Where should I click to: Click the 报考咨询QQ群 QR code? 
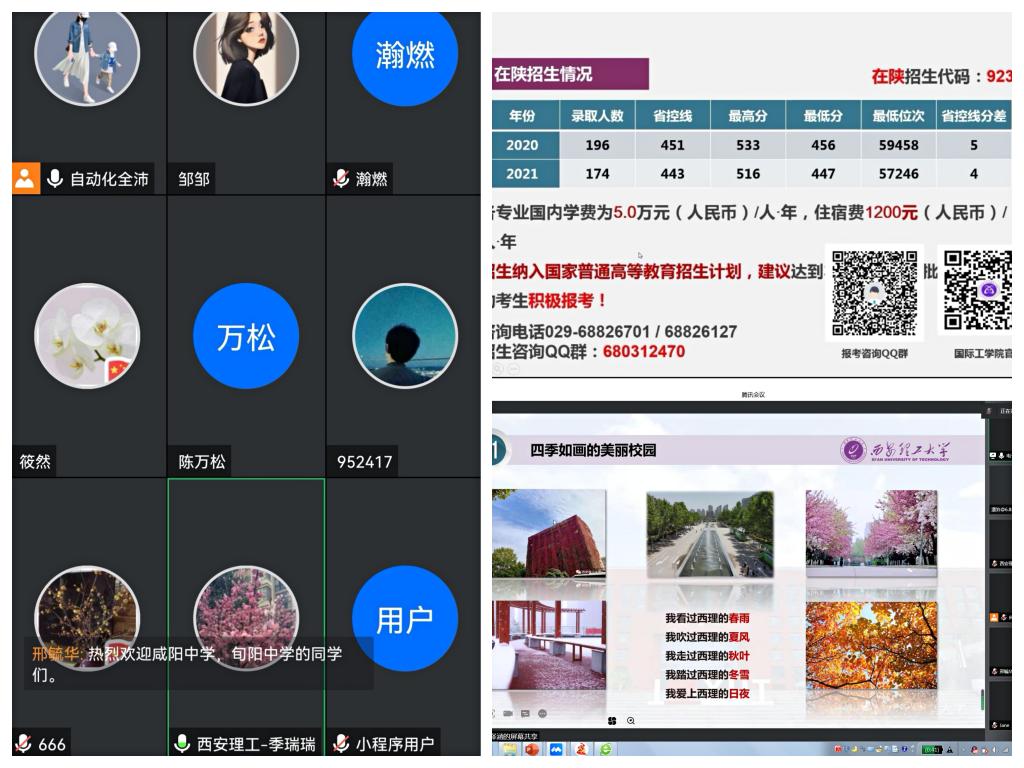874,293
